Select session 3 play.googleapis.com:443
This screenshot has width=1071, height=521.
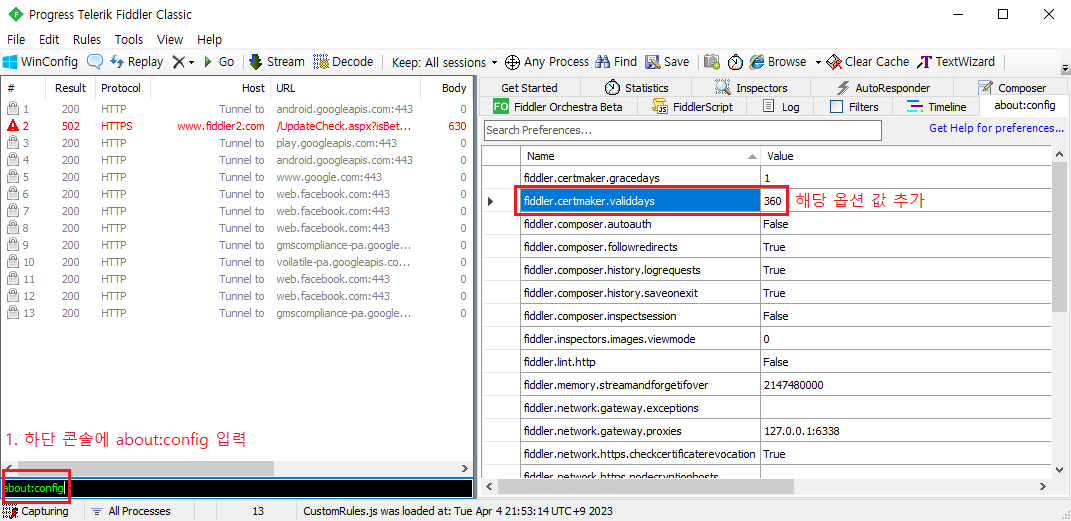(x=236, y=143)
